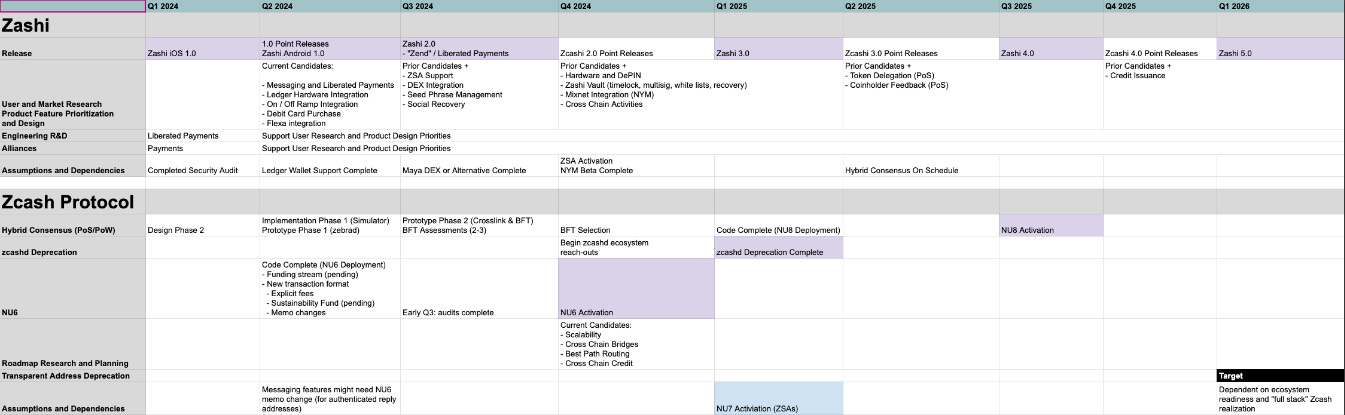
Task: Click the Q3 2024 column header
Action: (x=478, y=6)
